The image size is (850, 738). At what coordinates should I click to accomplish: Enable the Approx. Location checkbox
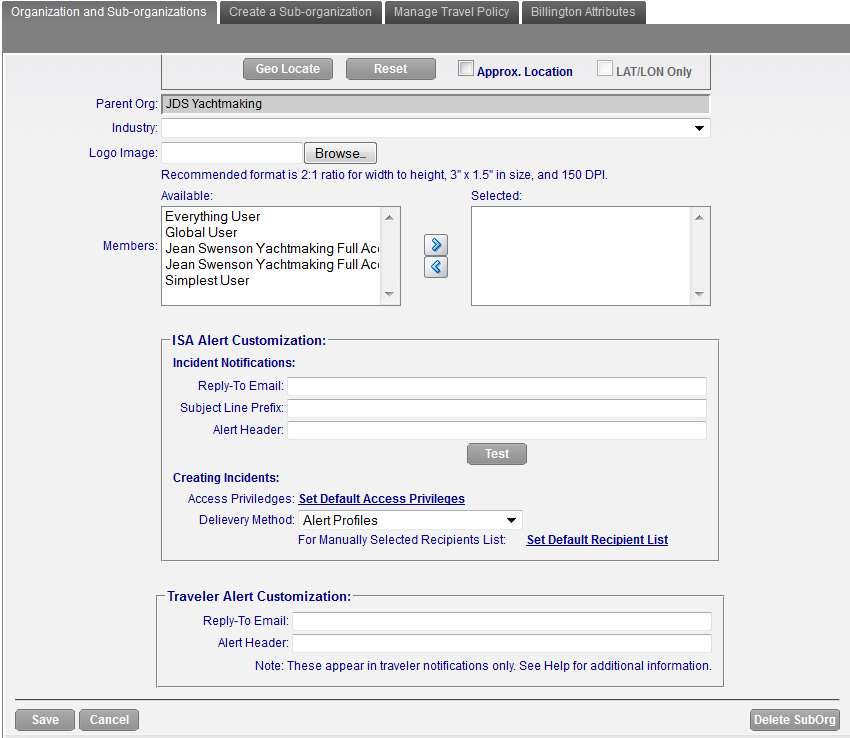[466, 69]
